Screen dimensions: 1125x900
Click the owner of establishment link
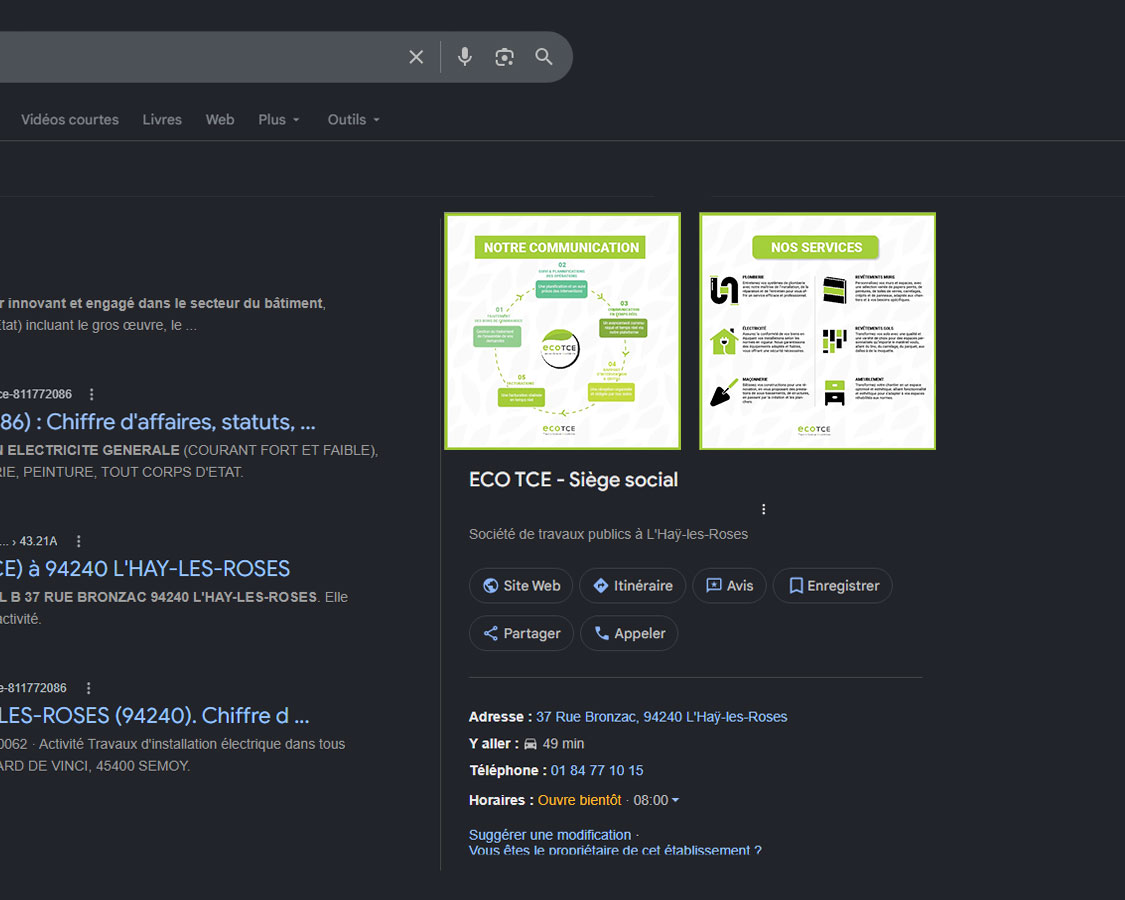615,850
